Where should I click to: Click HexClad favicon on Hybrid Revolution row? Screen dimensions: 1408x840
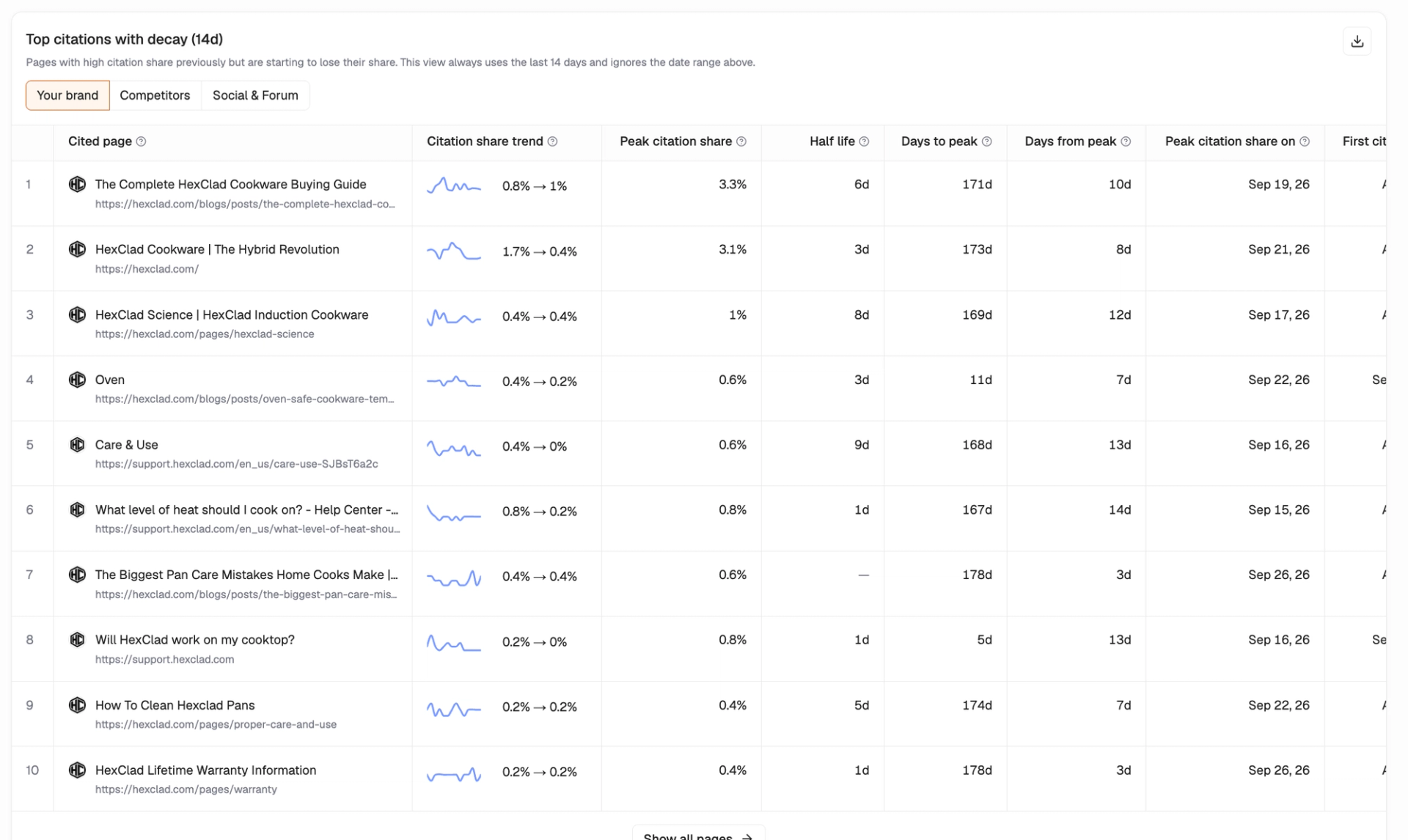click(77, 249)
